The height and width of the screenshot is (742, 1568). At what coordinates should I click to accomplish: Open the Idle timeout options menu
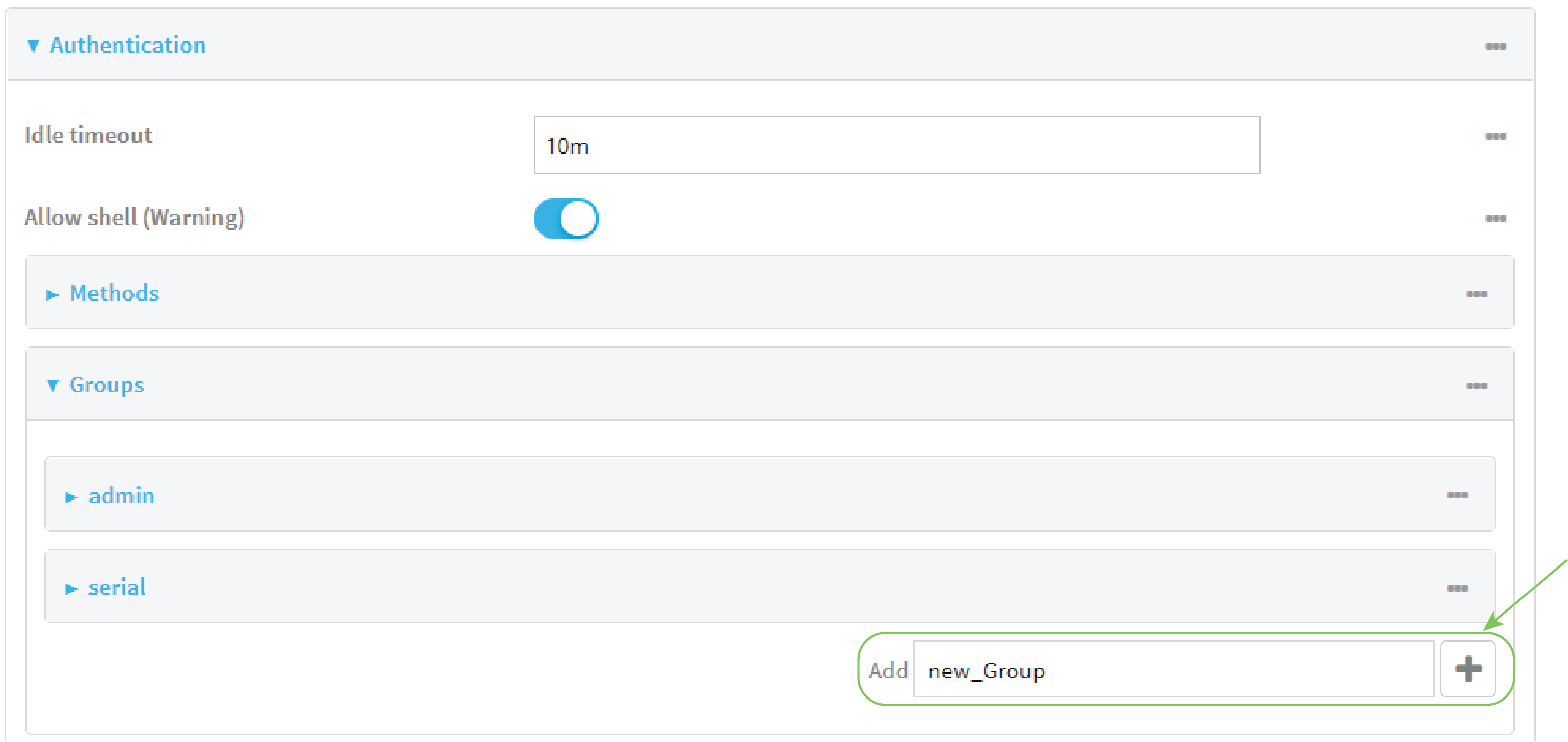[x=1497, y=137]
